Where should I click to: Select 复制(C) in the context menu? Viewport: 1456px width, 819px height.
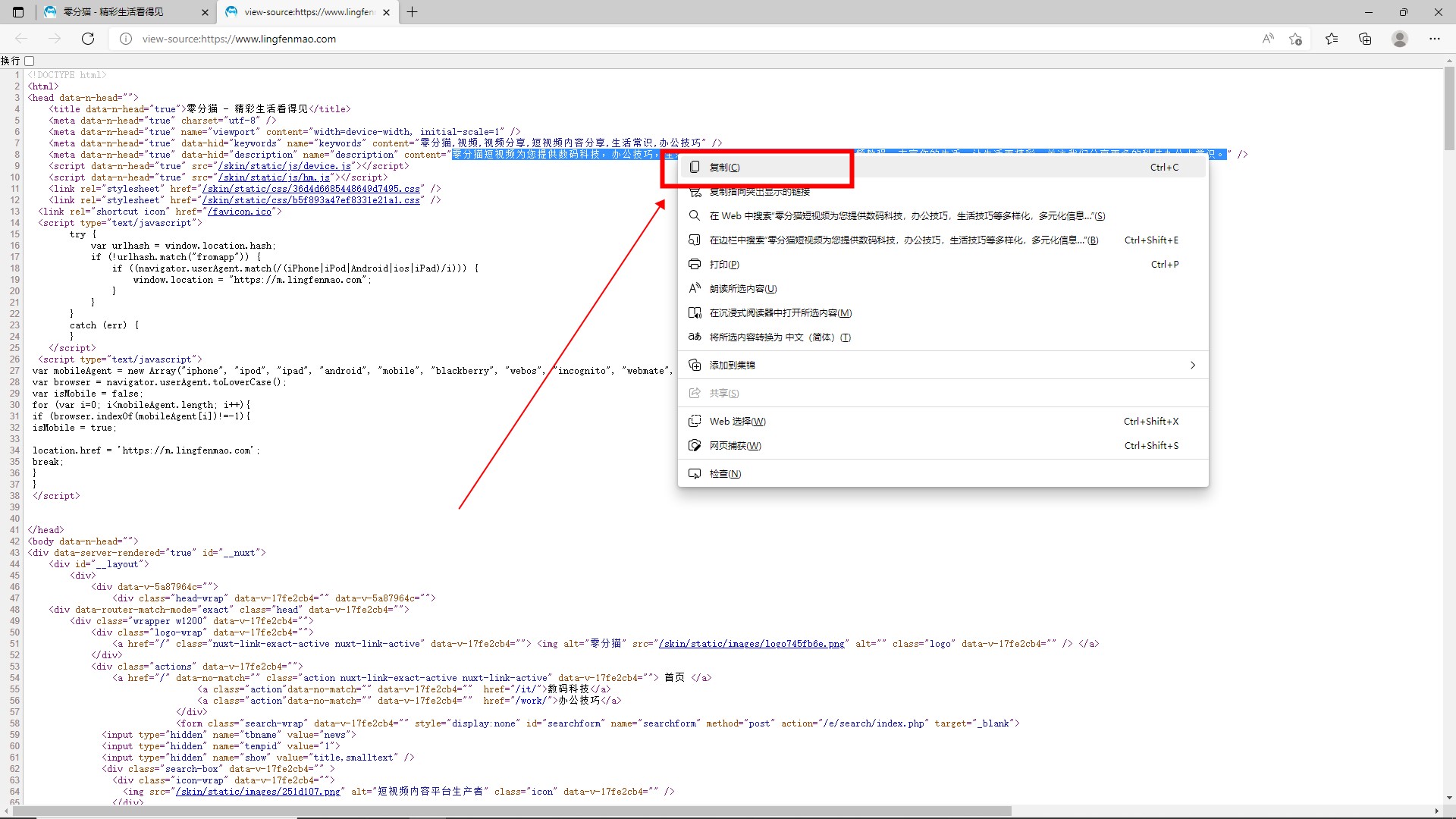click(x=724, y=168)
